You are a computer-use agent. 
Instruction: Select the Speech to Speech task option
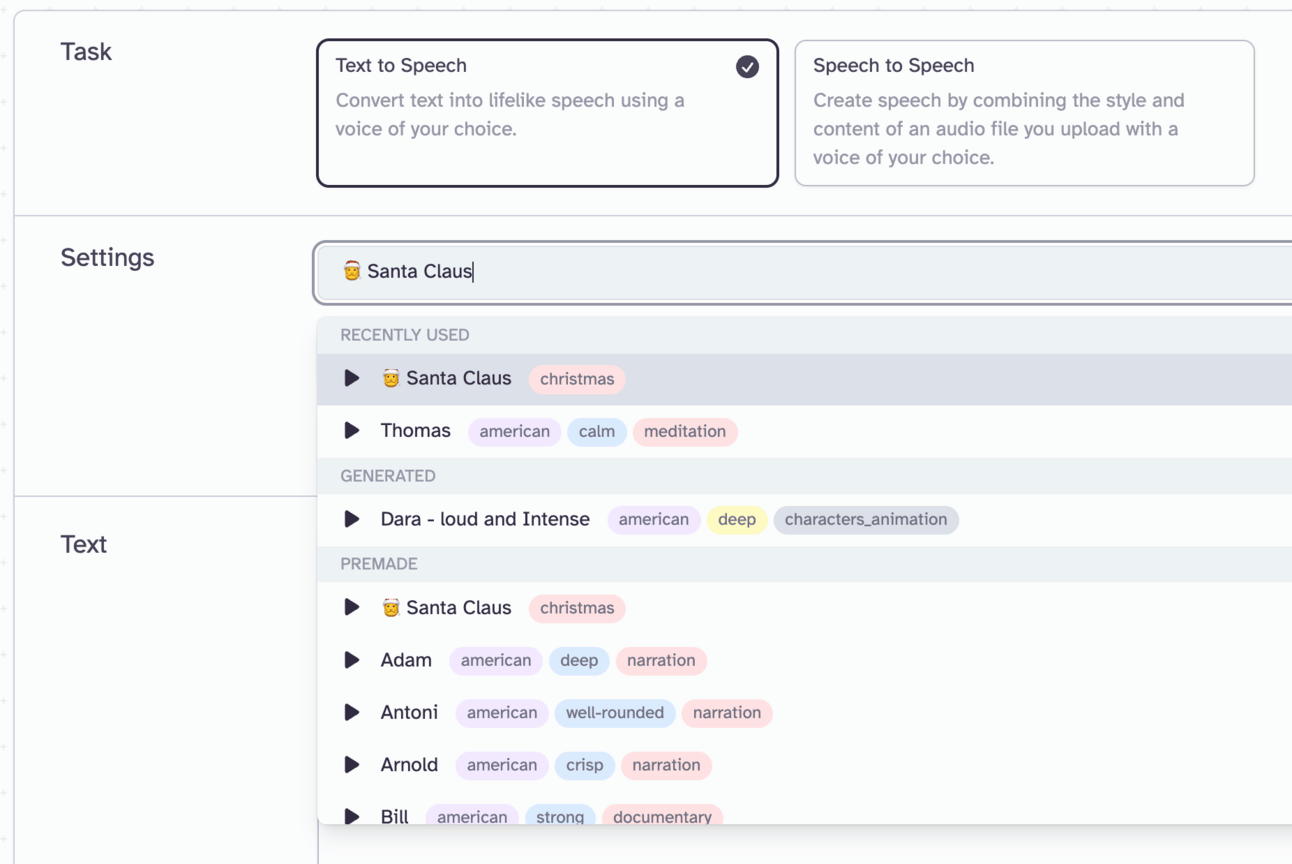[1023, 113]
